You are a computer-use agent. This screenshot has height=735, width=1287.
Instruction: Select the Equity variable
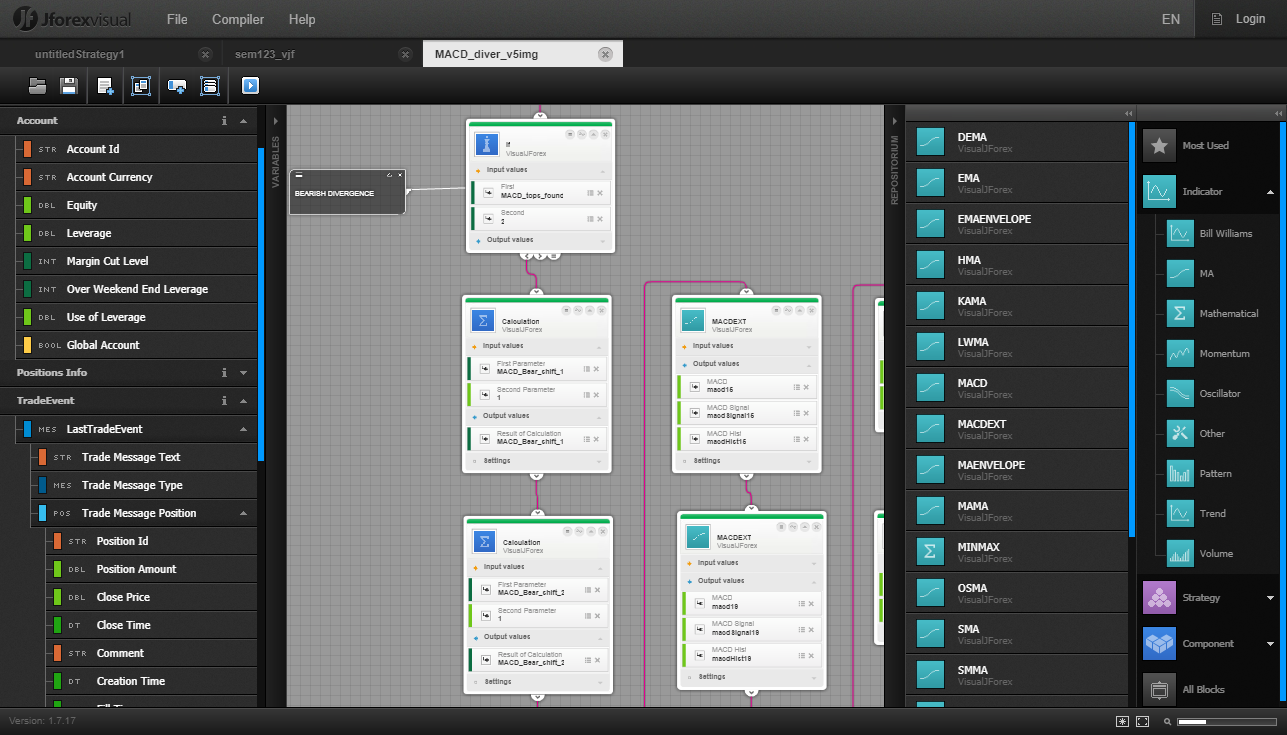[x=138, y=205]
